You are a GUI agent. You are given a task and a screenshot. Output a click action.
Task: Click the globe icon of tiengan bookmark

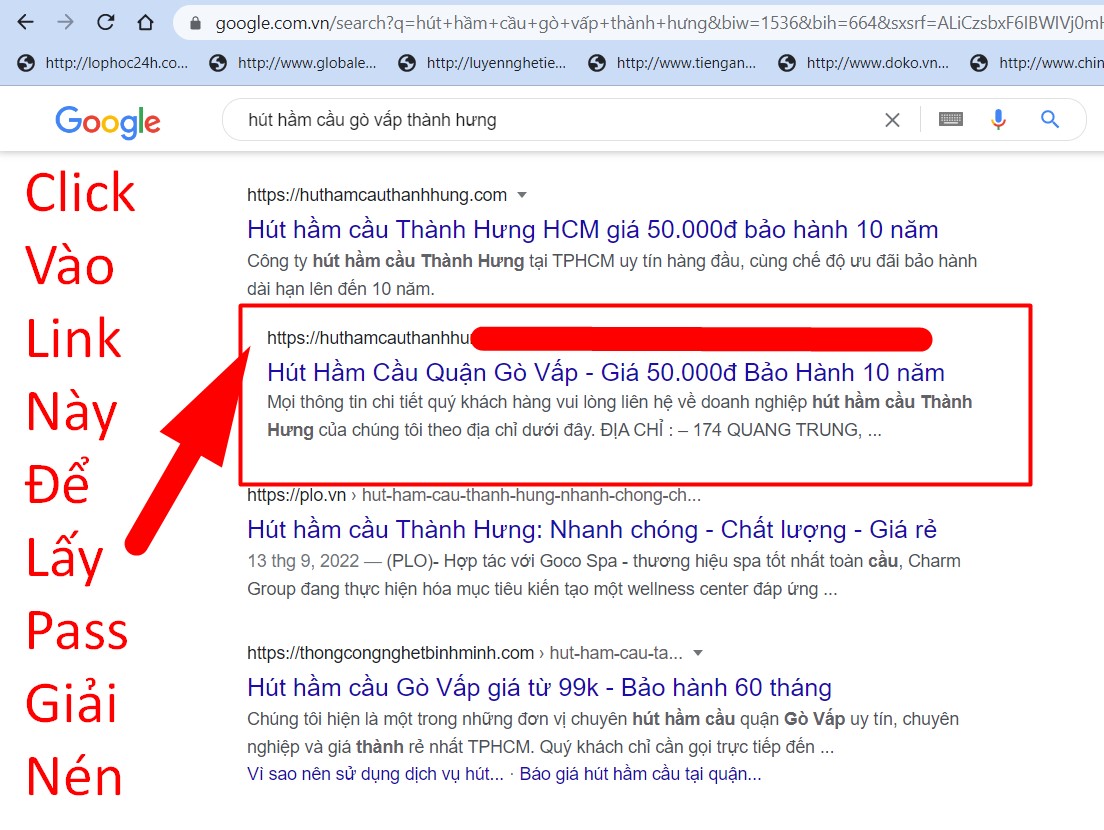[597, 63]
